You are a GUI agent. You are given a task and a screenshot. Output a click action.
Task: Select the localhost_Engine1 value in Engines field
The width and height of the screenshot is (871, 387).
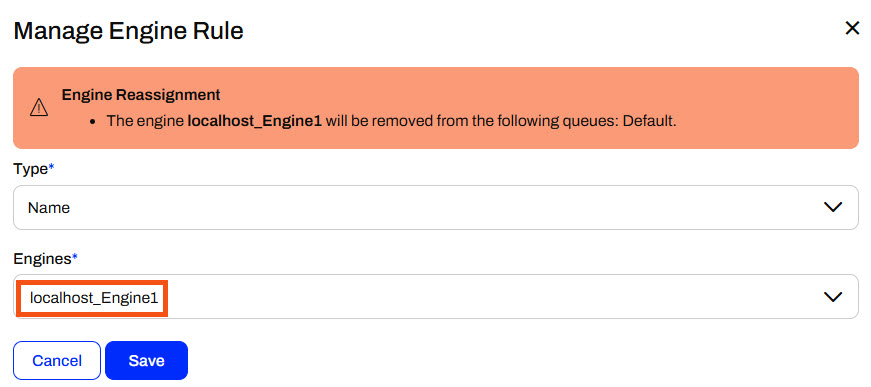(92, 298)
